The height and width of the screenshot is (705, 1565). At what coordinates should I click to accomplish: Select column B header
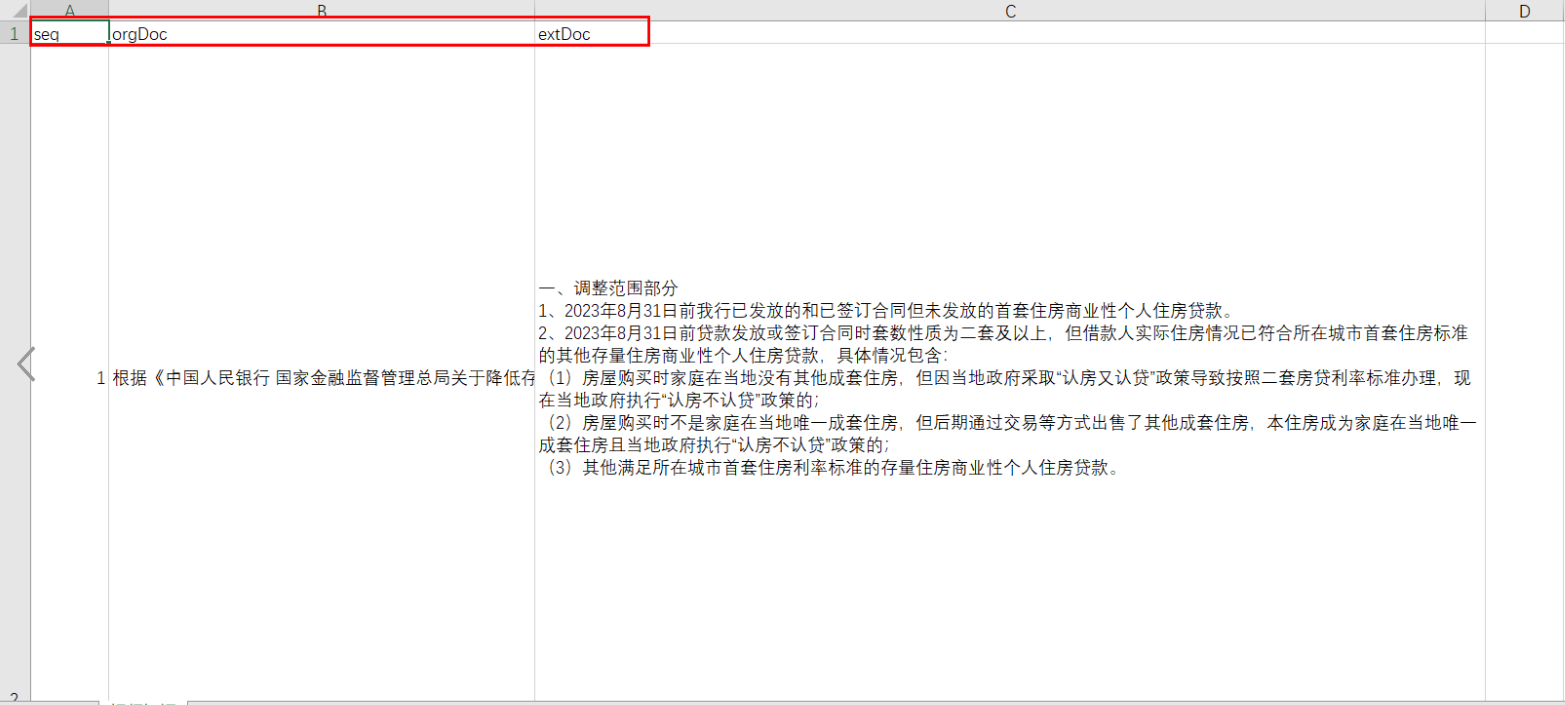[x=321, y=10]
